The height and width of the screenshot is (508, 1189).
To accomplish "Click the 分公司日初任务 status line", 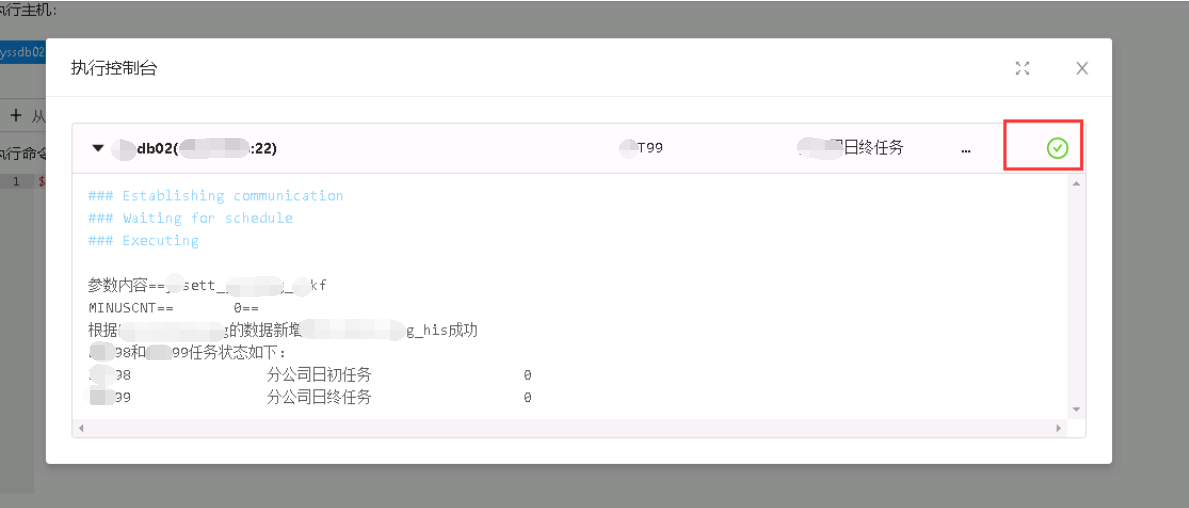I will pos(309,375).
